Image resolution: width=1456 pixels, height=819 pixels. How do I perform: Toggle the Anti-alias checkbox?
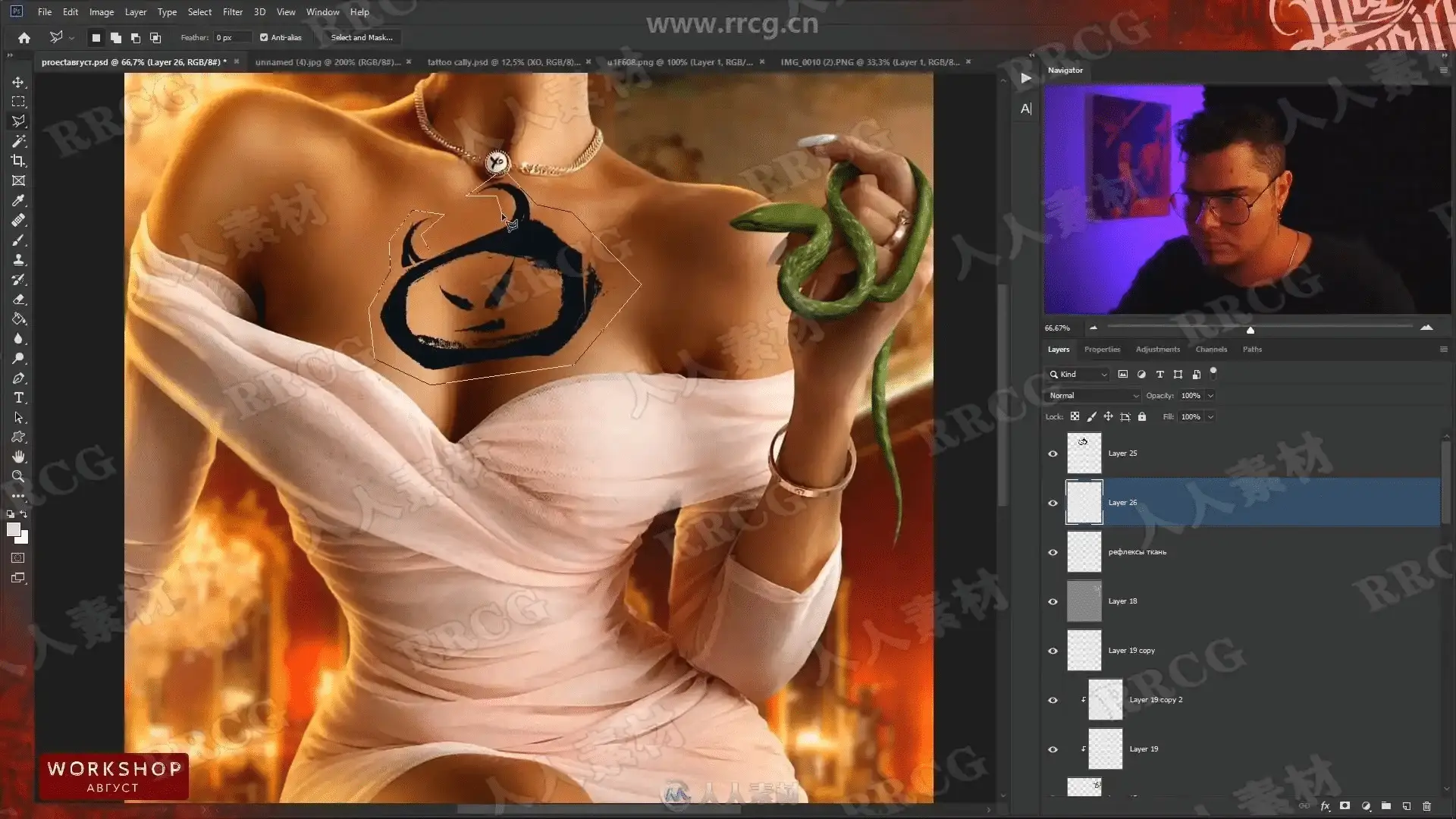[264, 37]
